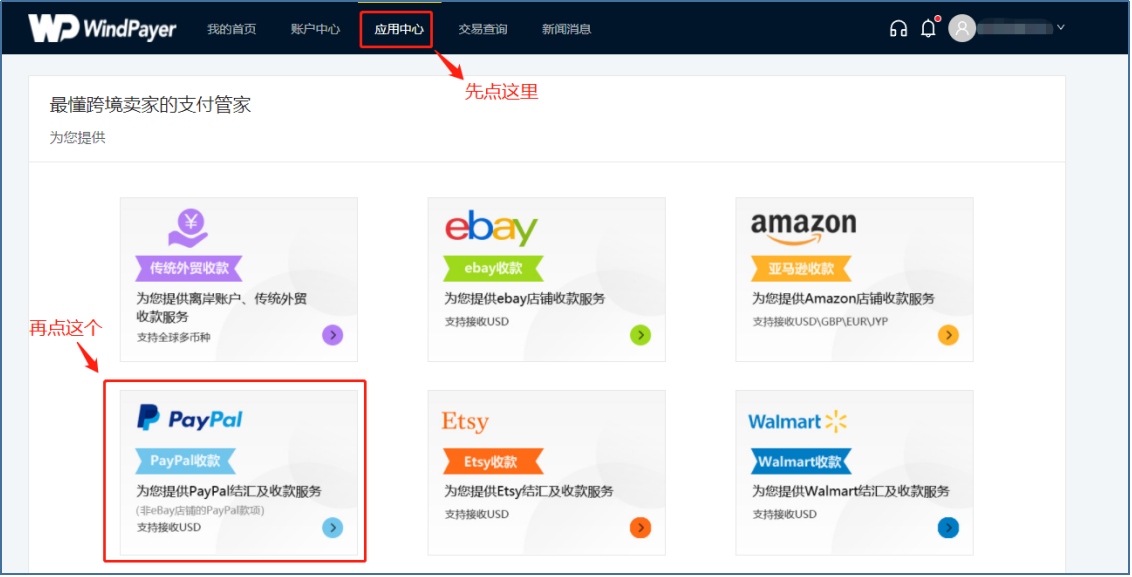Click the blurred account username
This screenshot has width=1132, height=577.
(1015, 28)
